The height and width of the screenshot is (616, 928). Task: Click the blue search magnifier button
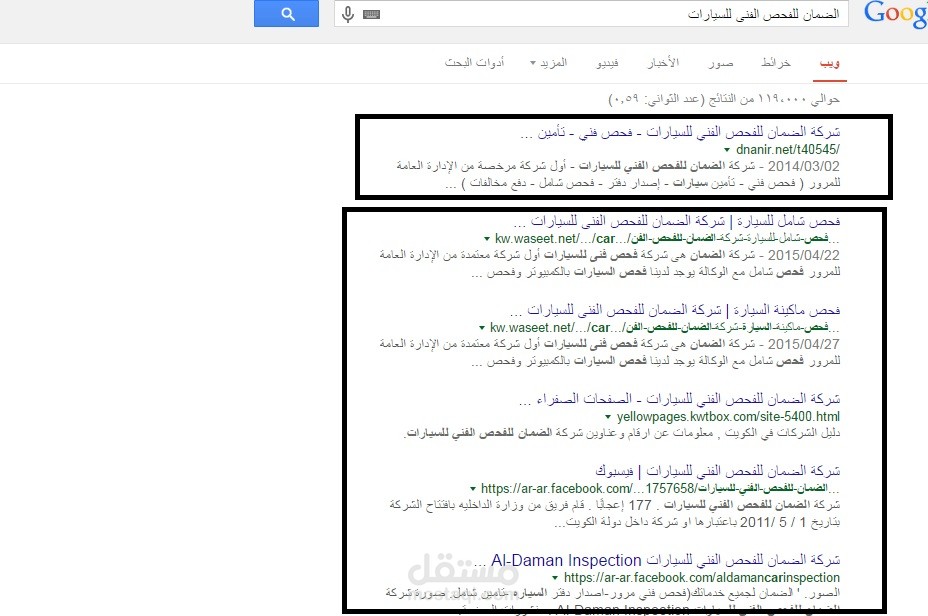286,14
